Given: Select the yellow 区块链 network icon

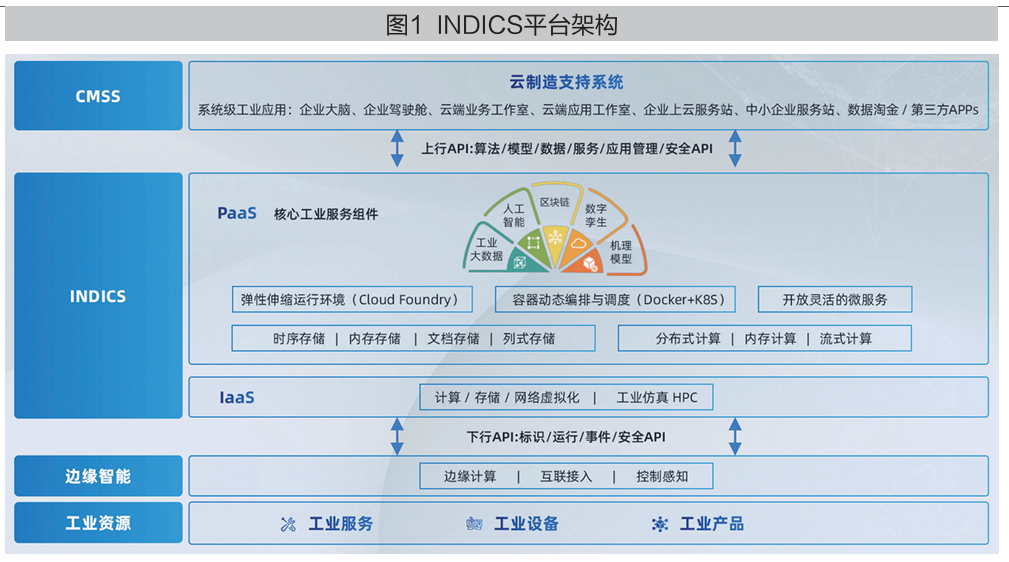Looking at the screenshot, I should point(555,237).
